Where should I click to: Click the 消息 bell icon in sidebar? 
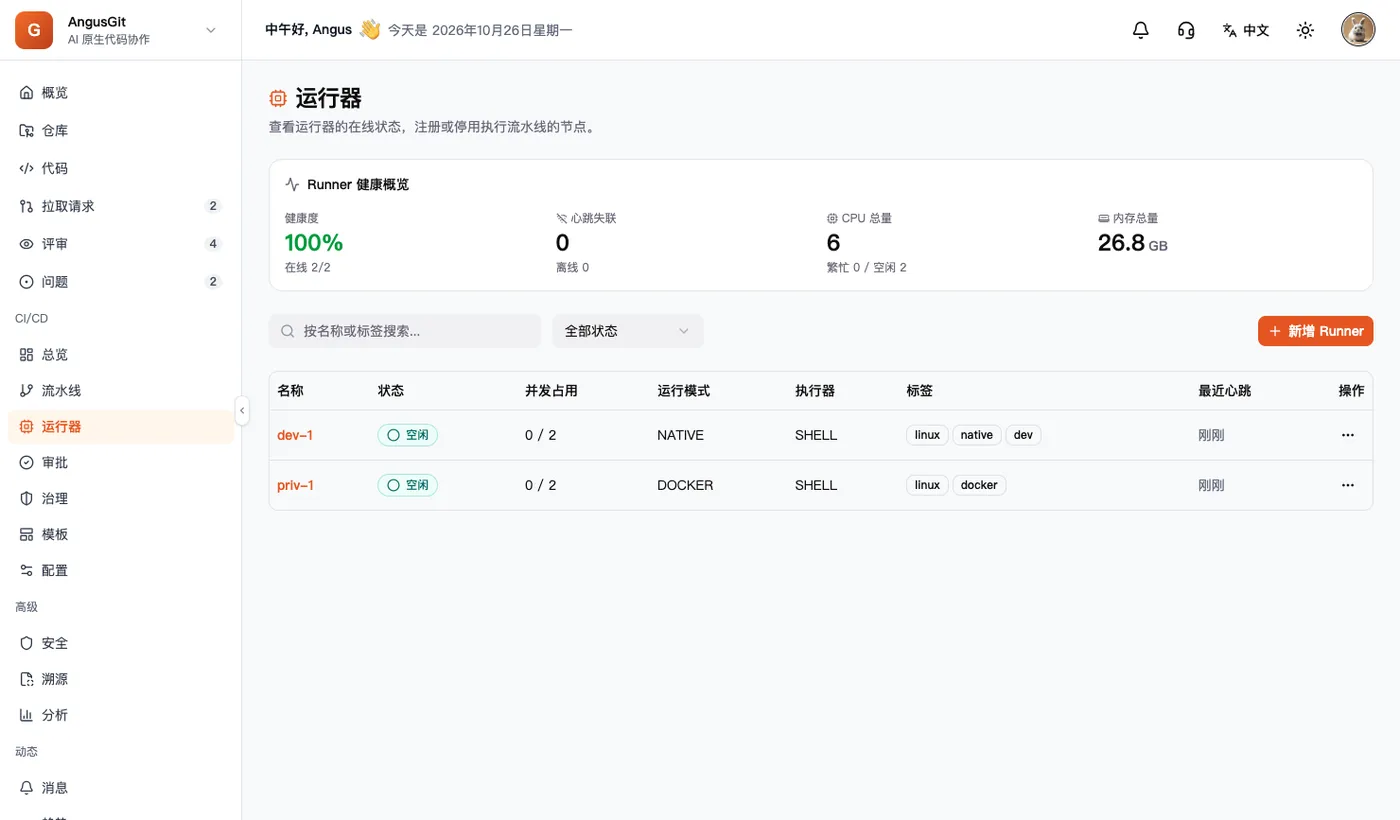pos(27,788)
